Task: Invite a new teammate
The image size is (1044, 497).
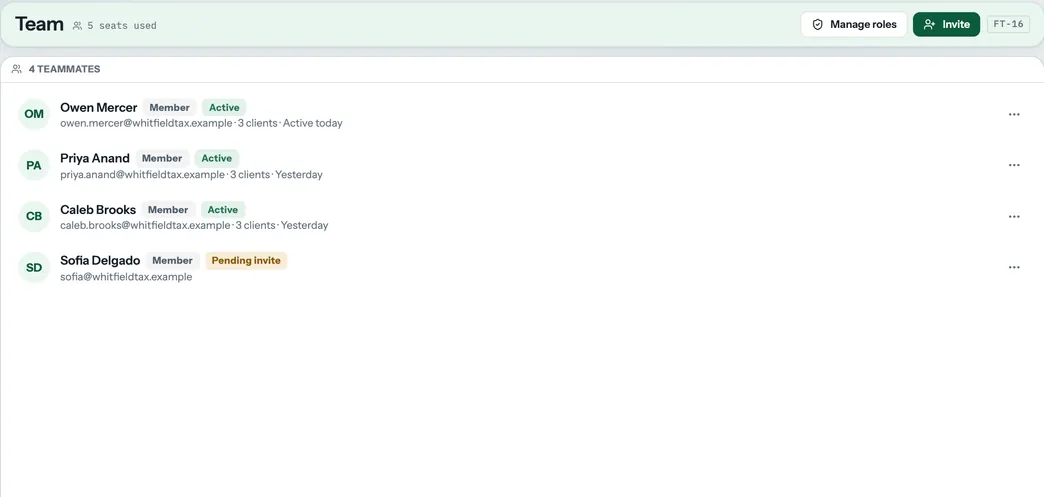Action: pyautogui.click(x=946, y=25)
